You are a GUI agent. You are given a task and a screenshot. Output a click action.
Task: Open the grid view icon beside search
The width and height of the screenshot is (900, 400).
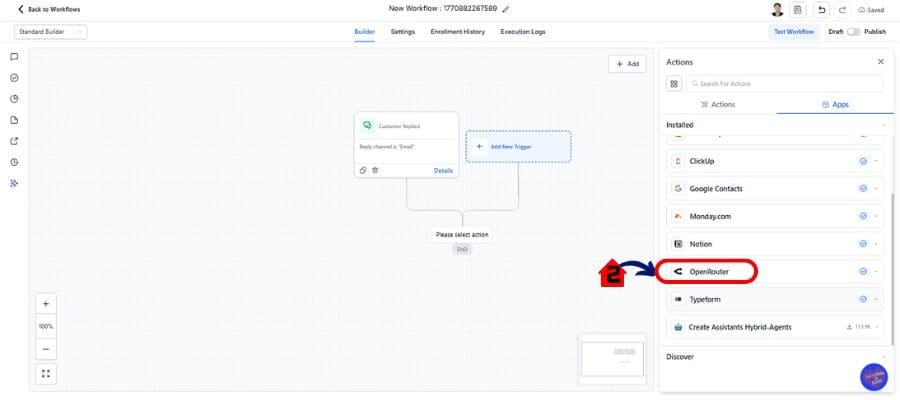[674, 84]
